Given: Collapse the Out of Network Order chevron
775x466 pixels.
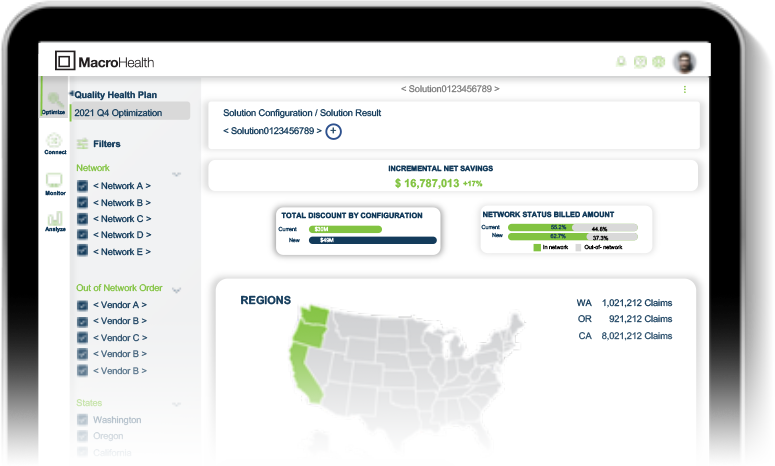Looking at the screenshot, I should (176, 290).
